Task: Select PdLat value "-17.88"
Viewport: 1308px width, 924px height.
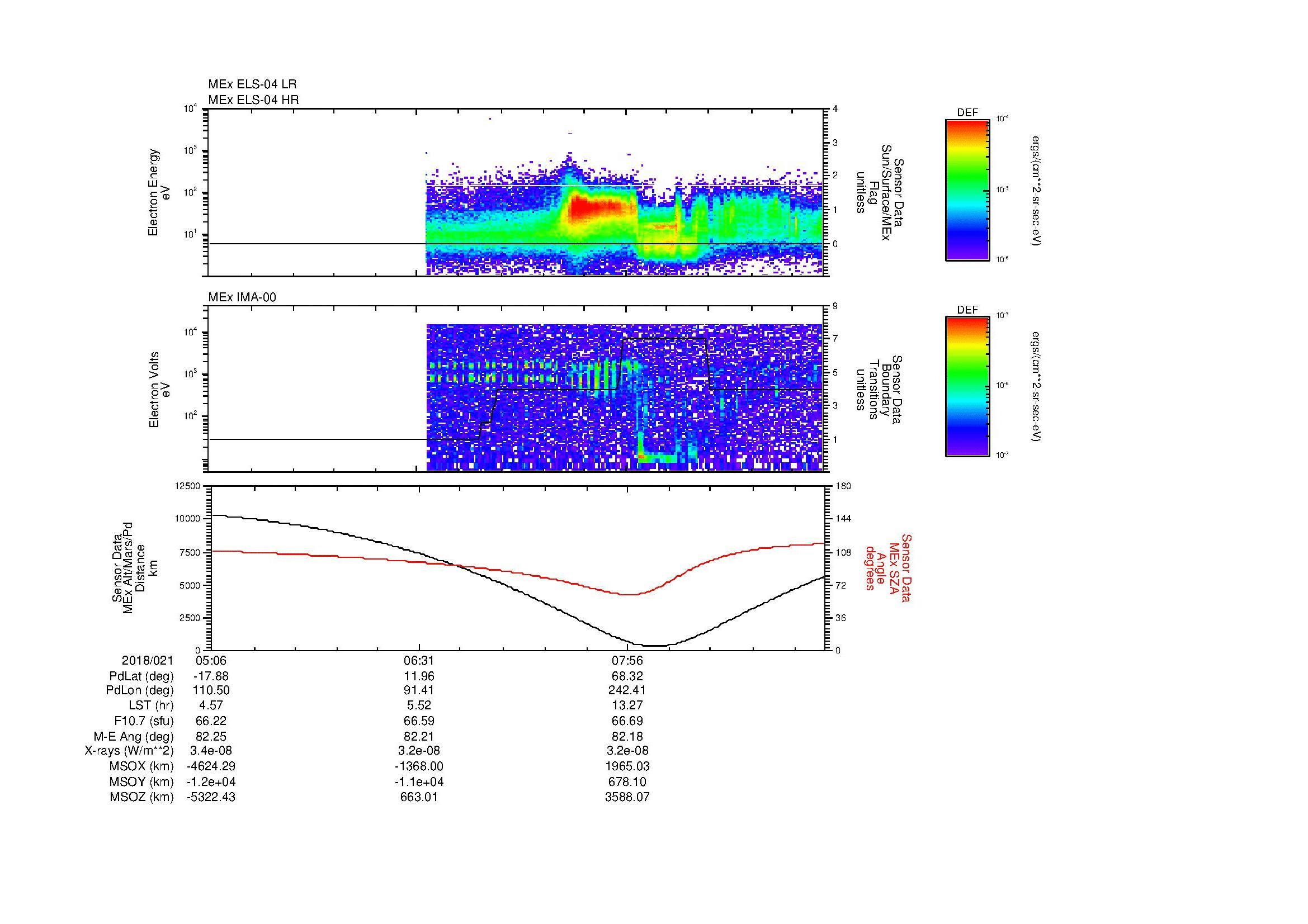Action: point(210,676)
